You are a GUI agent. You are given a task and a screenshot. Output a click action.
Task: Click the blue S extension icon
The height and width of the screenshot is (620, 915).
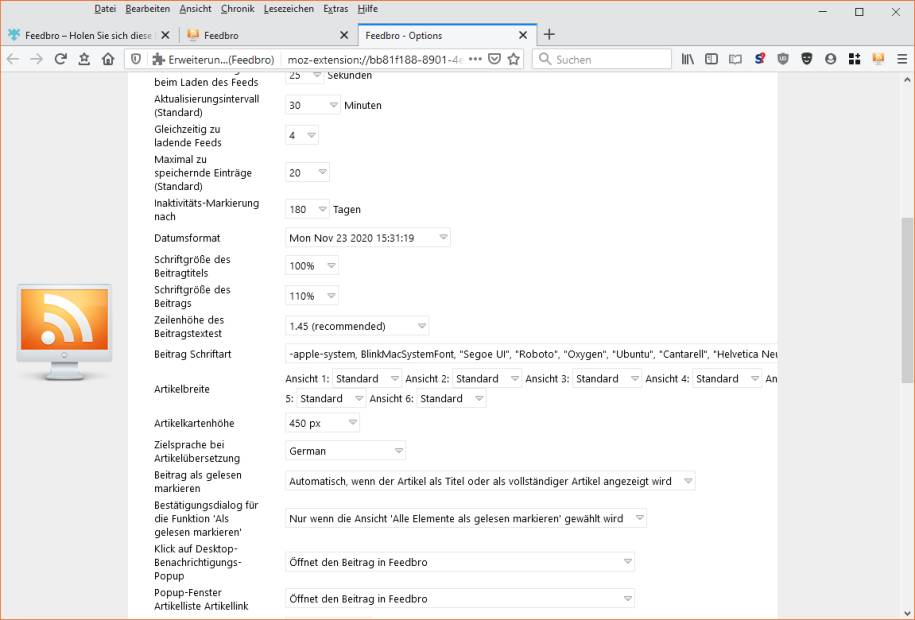(x=759, y=59)
